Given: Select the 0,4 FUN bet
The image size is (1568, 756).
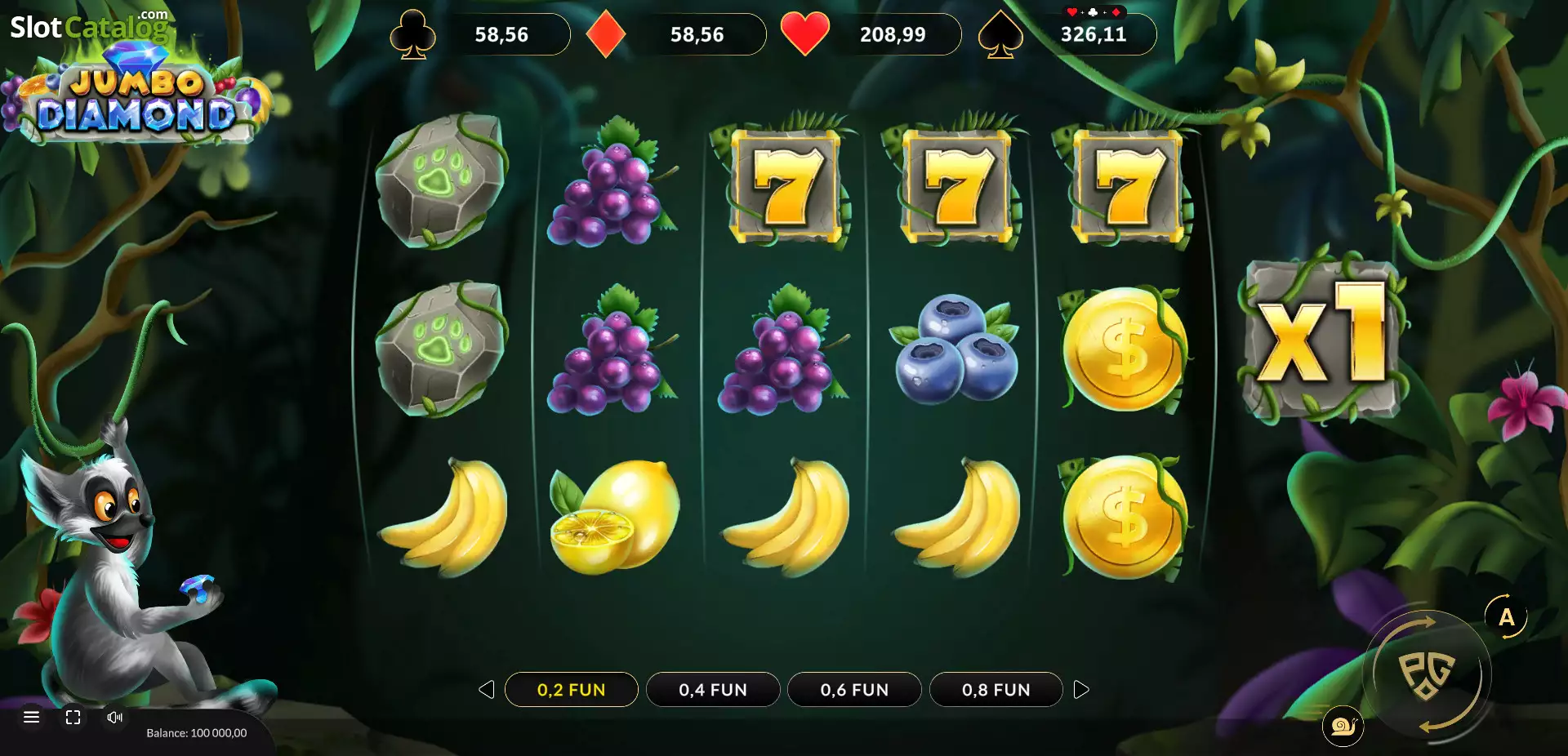Looking at the screenshot, I should coord(713,690).
